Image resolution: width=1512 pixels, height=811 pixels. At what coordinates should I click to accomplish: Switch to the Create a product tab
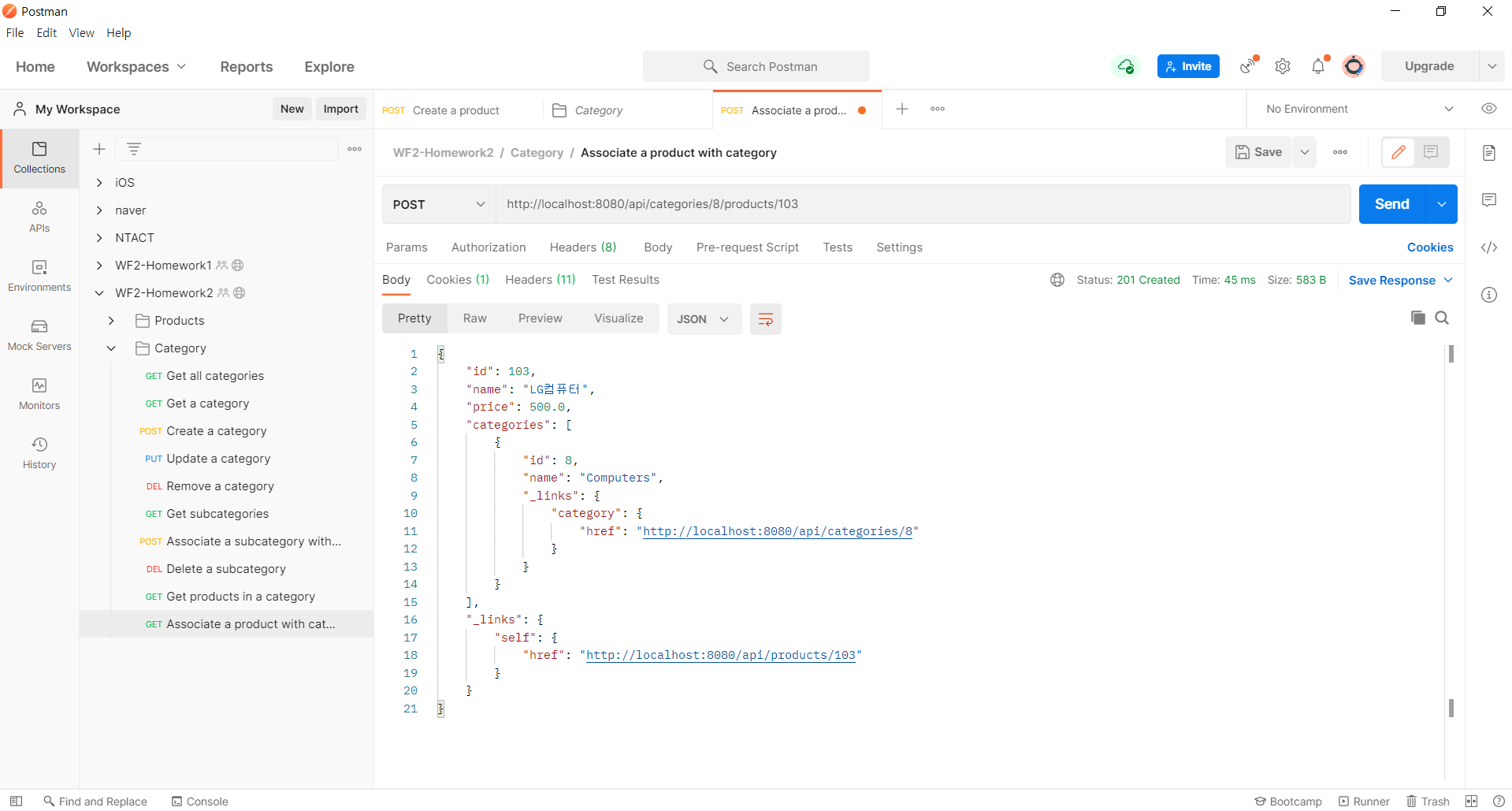[x=458, y=110]
